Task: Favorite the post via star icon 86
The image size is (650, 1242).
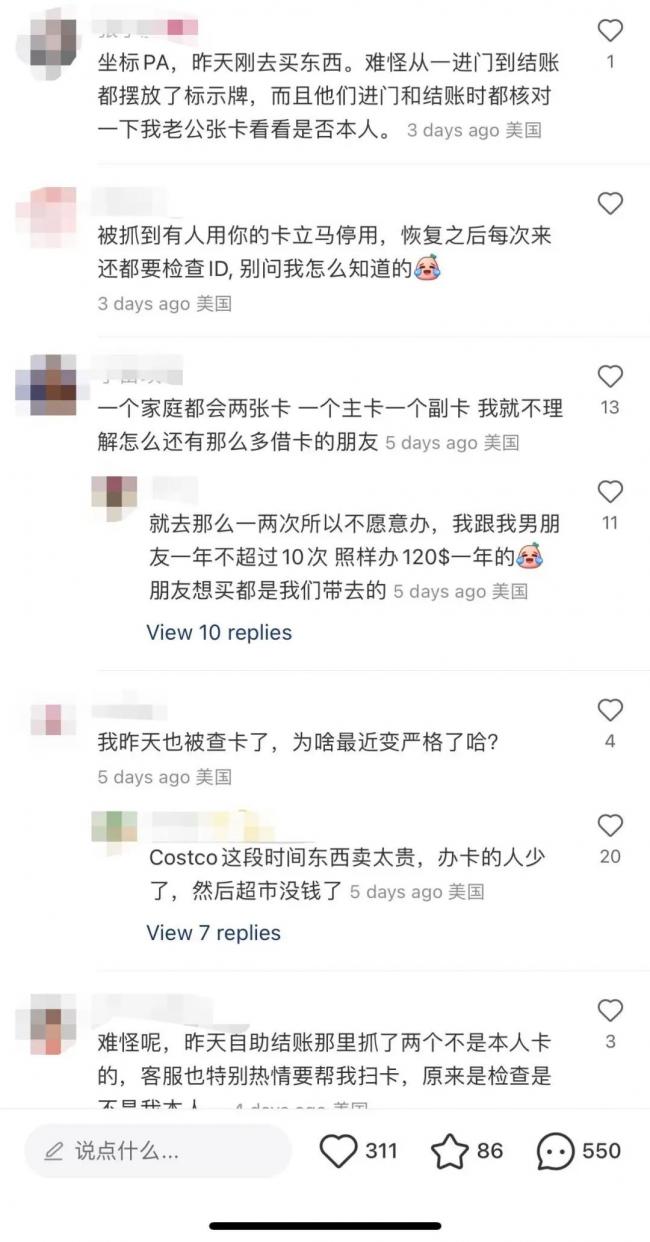Action: tap(450, 1151)
